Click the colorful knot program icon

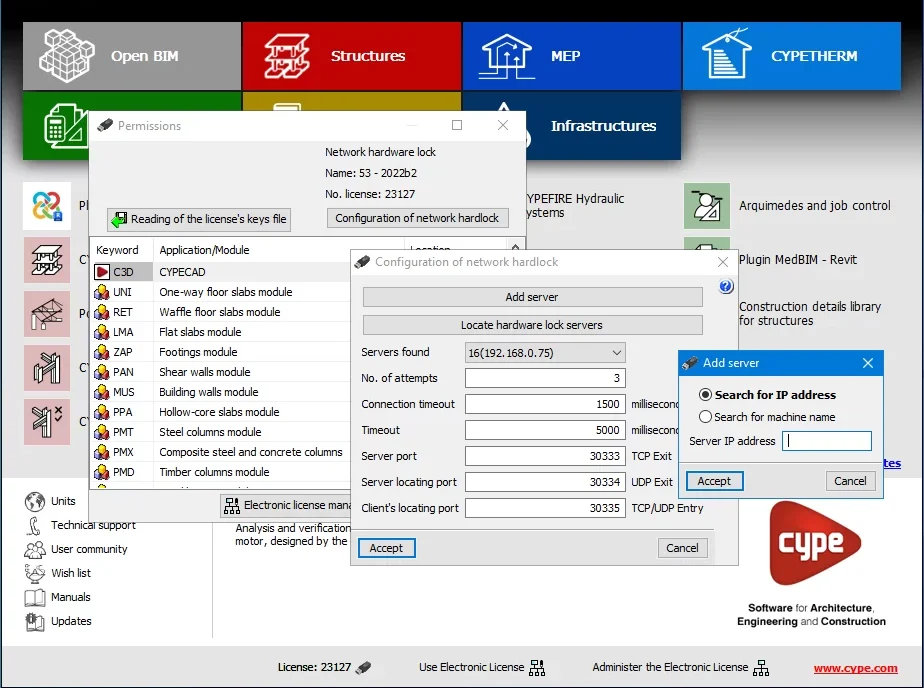point(47,206)
